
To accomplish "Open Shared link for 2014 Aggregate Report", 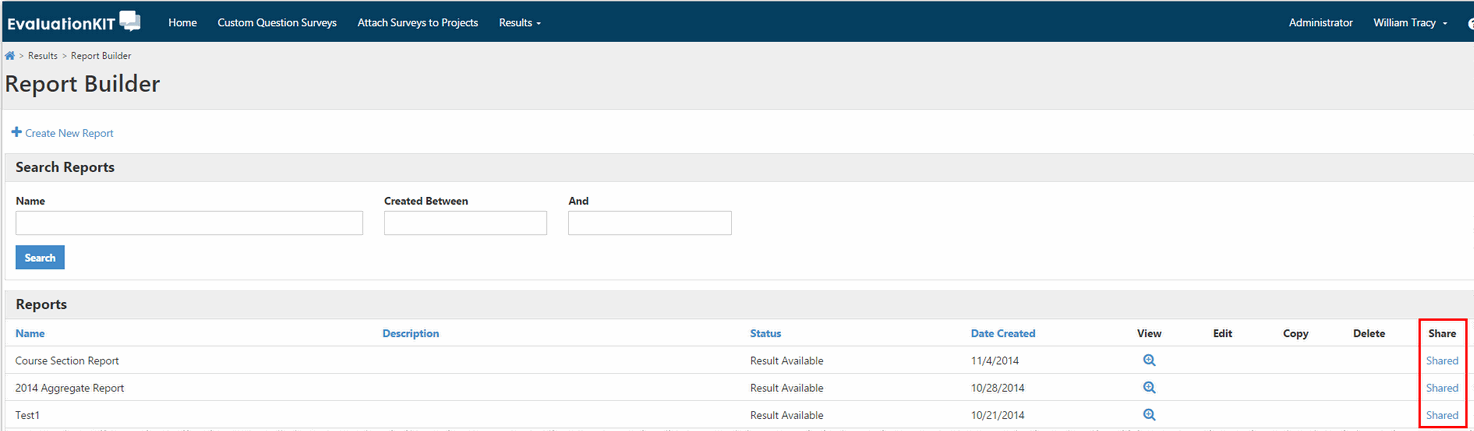I will tap(1442, 388).
